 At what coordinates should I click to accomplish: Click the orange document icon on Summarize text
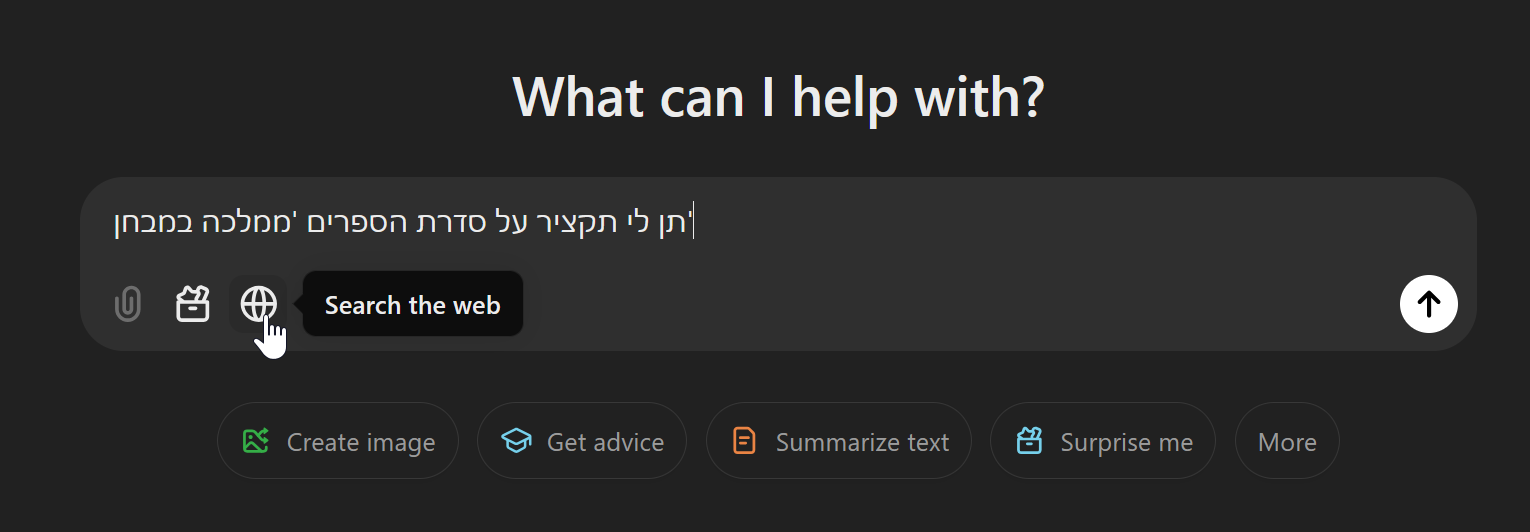coord(744,441)
